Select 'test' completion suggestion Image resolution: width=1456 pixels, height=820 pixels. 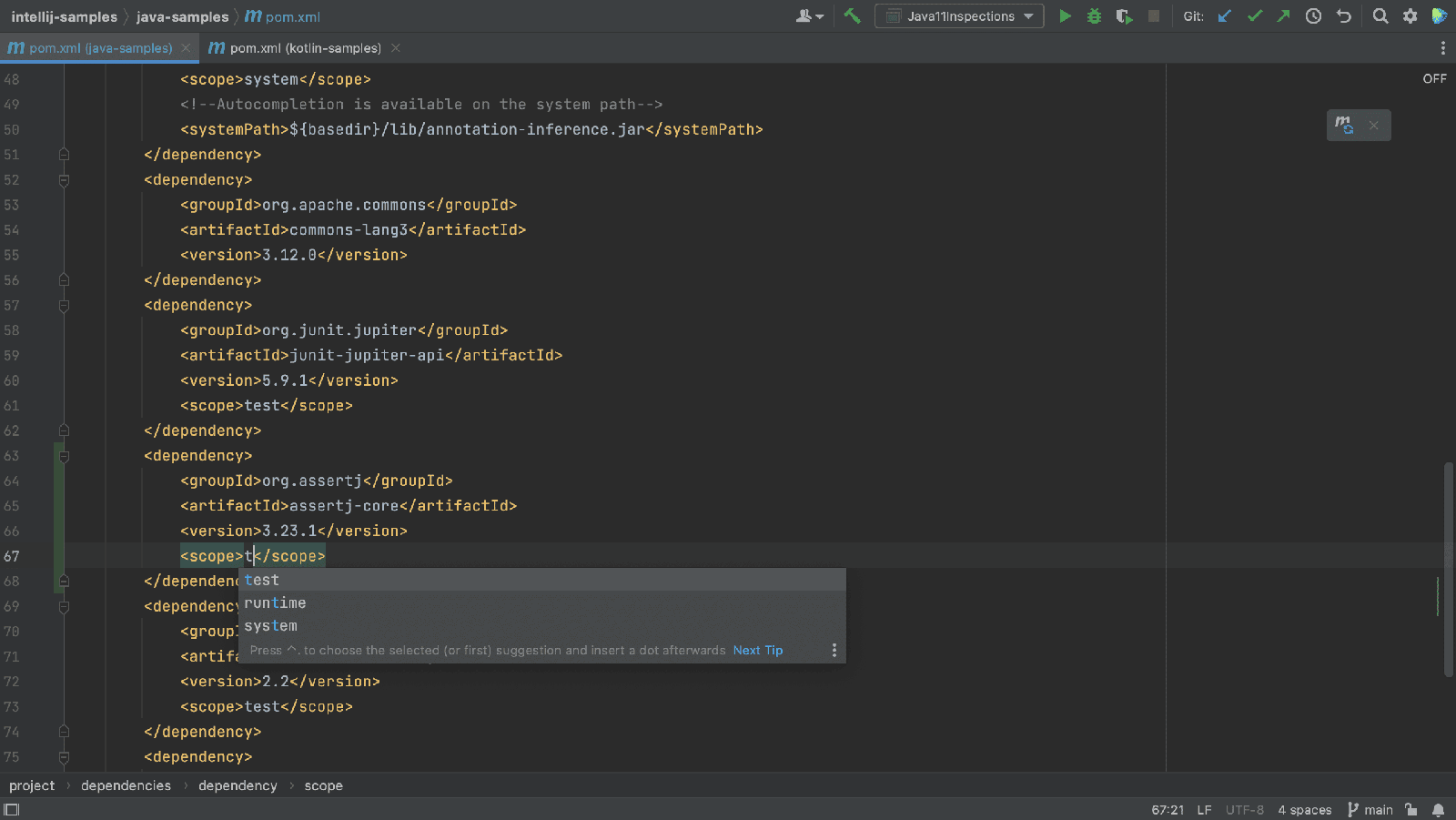542,580
